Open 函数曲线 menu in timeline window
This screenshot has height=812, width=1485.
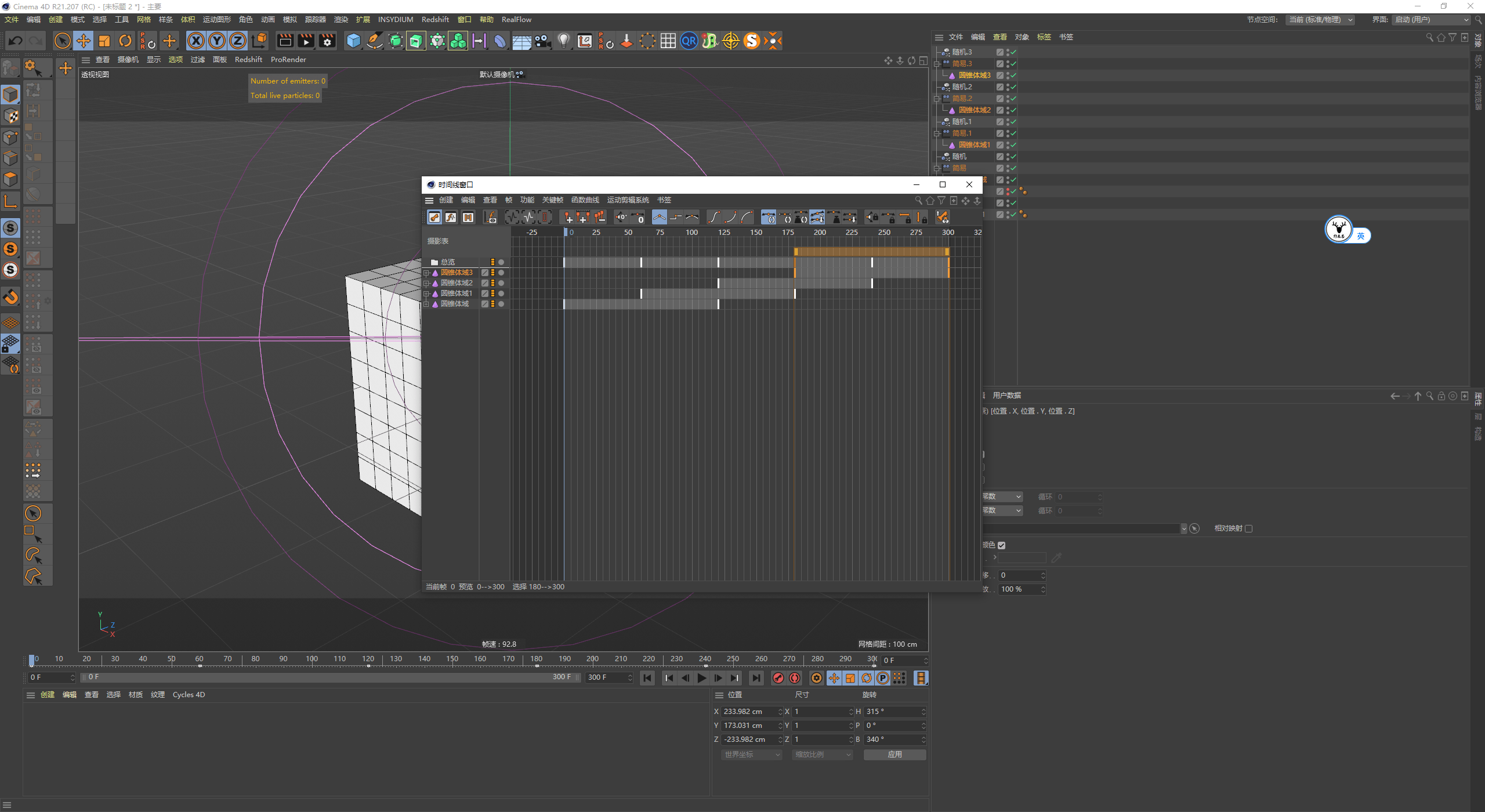click(585, 200)
